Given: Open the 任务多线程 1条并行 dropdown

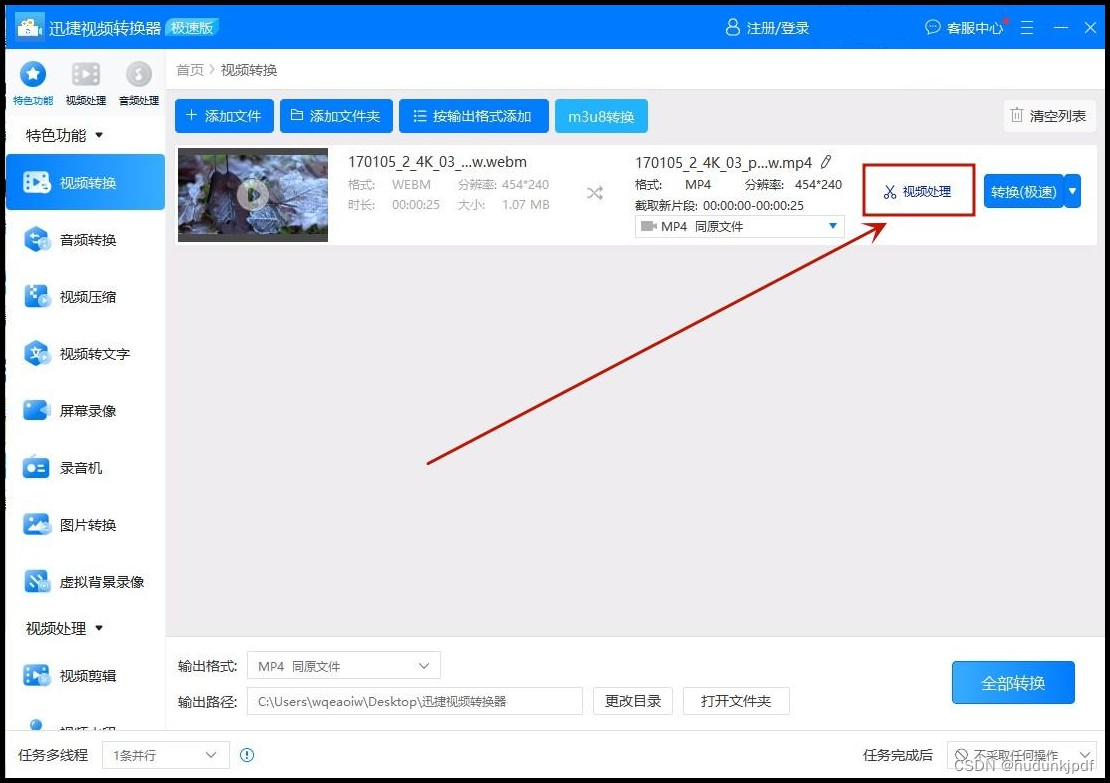Looking at the screenshot, I should (165, 755).
